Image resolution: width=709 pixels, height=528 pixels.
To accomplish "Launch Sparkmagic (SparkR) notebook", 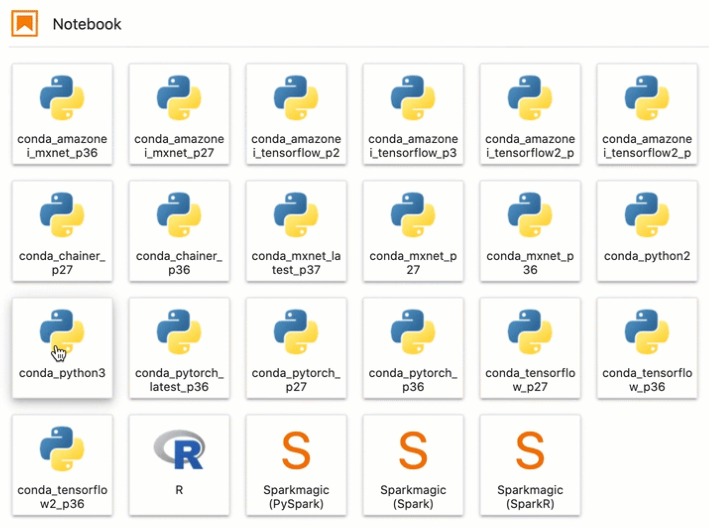I will [x=530, y=465].
